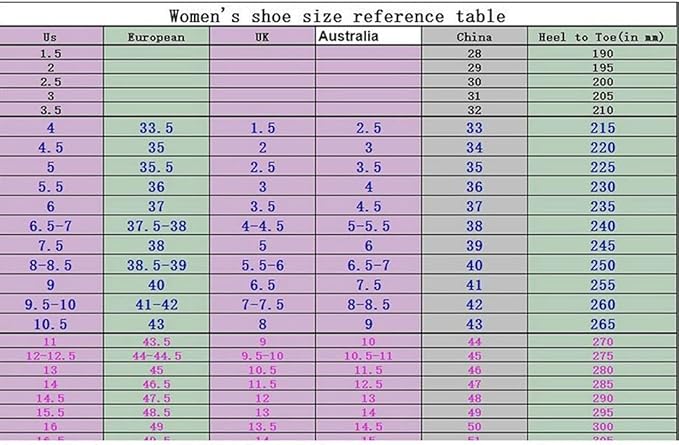The image size is (679, 445).
Task: Click the UK column header
Action: pyautogui.click(x=262, y=37)
